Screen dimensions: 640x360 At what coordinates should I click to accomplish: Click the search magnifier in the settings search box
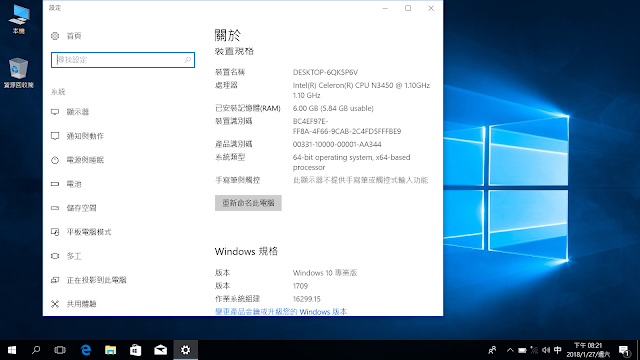(187, 60)
